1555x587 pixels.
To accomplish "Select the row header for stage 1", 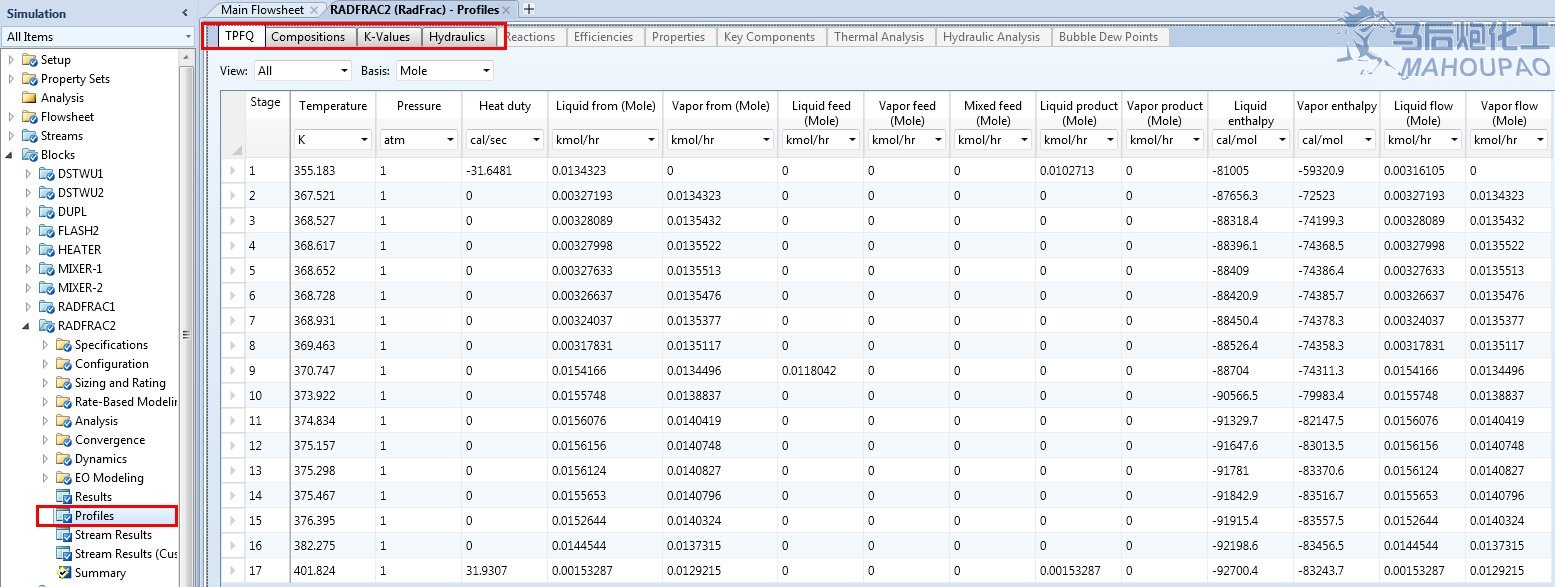I will [x=233, y=171].
